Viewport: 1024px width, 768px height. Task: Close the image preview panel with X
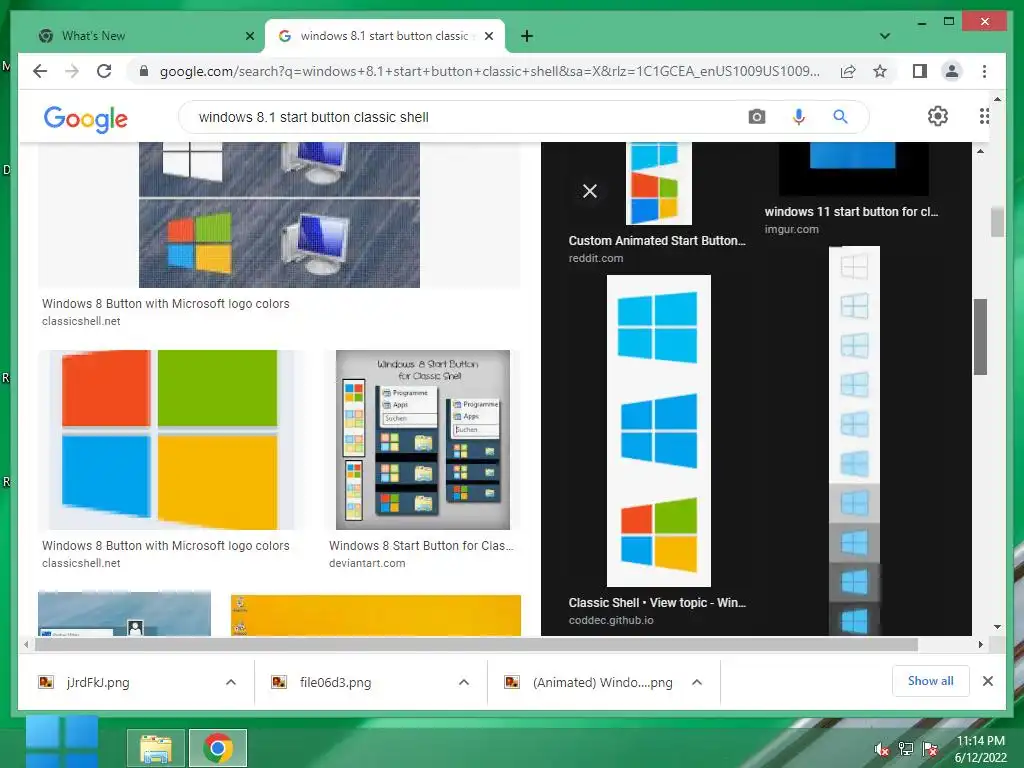[590, 191]
